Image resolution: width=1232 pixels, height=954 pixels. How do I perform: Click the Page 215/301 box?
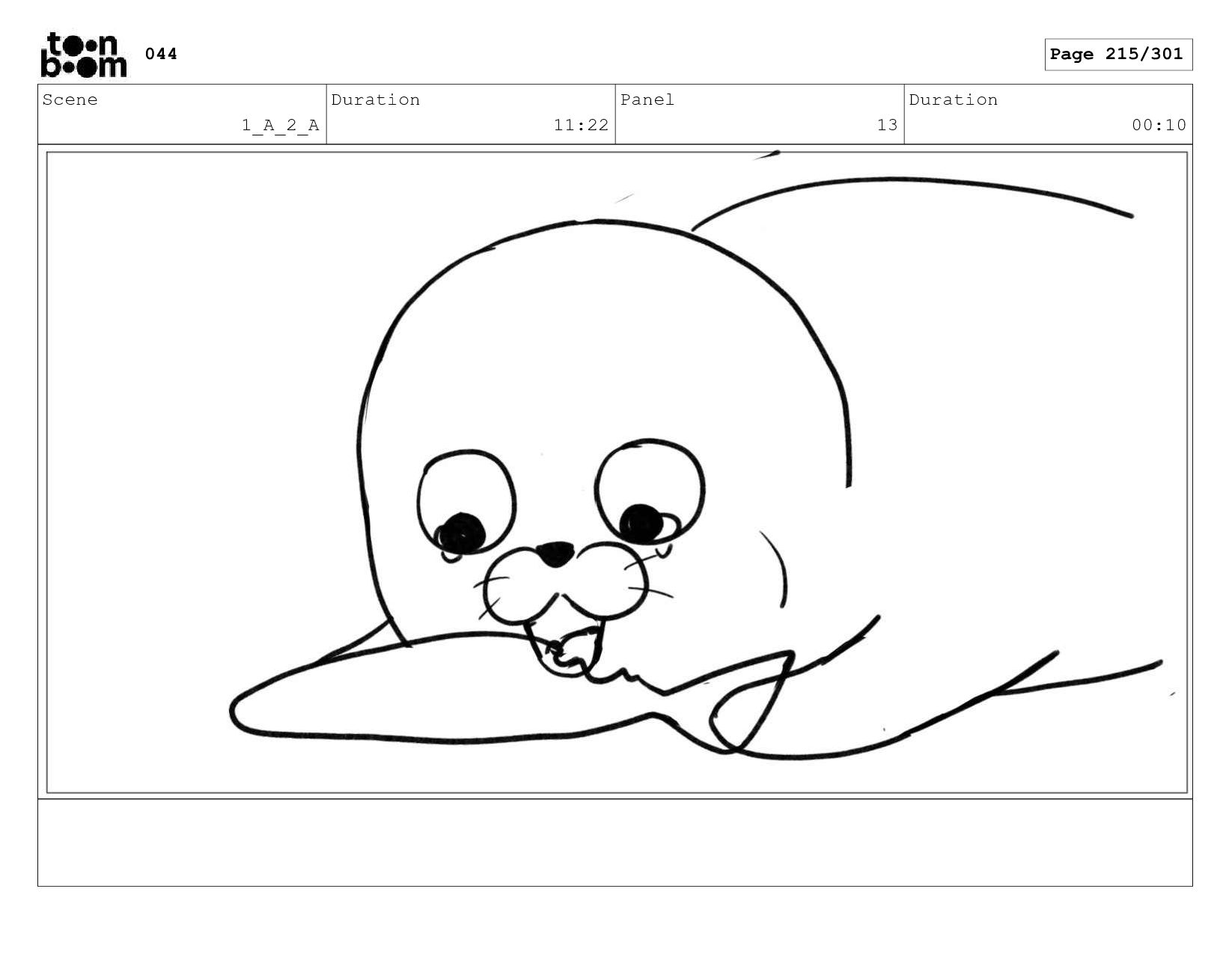1118,55
